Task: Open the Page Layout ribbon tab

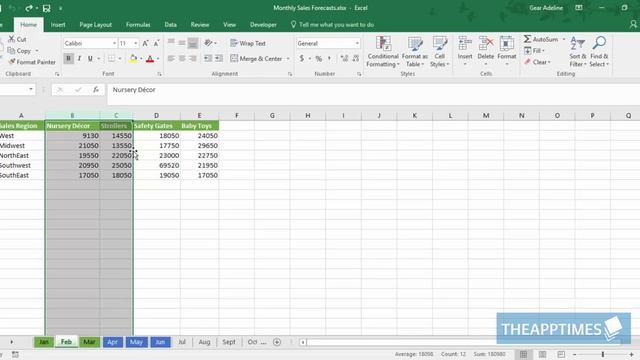Action: [96, 25]
